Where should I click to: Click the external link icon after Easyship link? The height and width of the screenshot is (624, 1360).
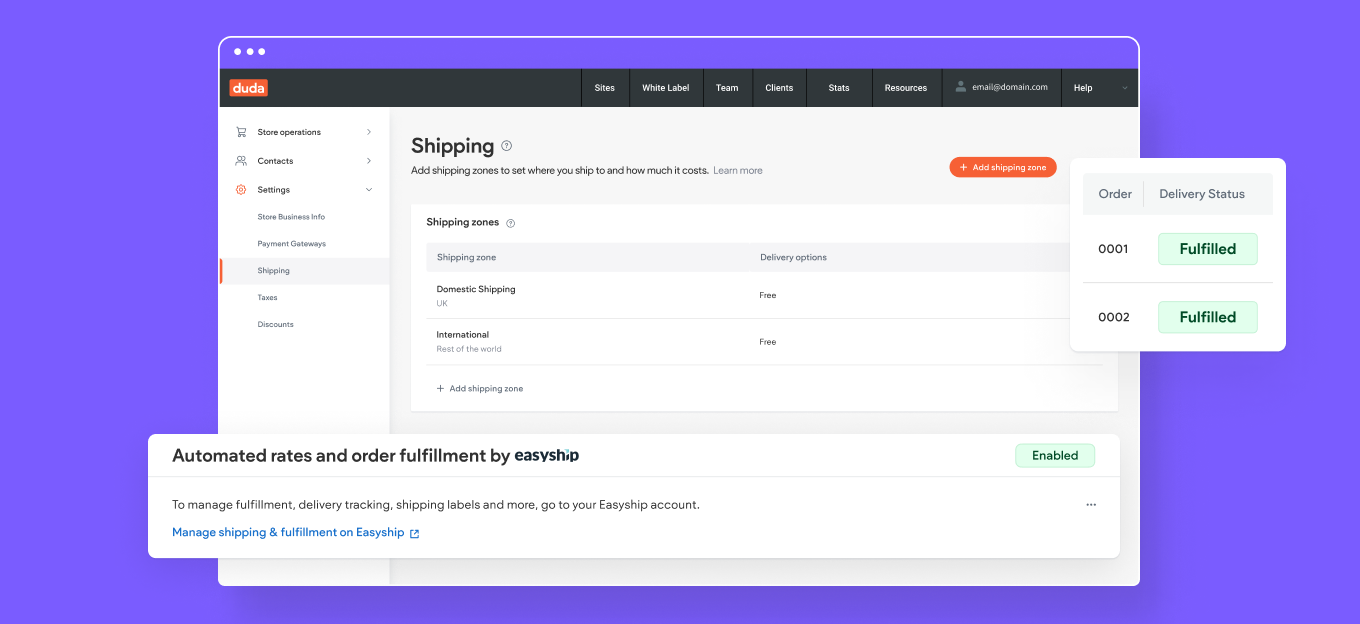click(415, 533)
